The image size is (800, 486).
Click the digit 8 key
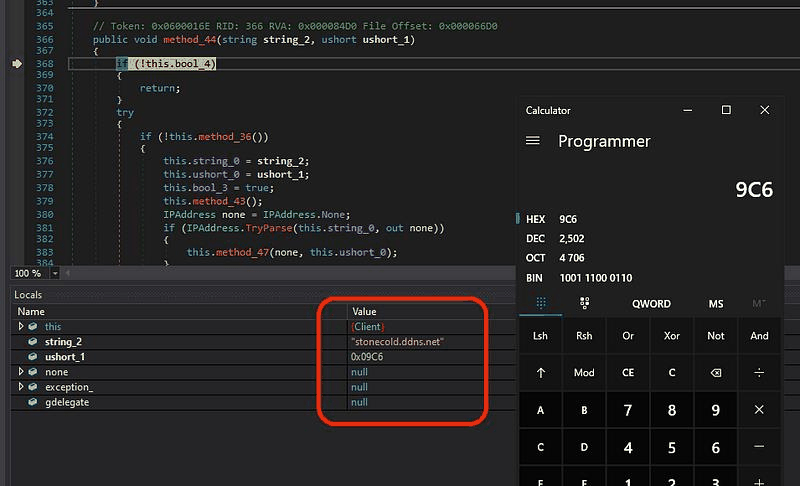[671, 410]
